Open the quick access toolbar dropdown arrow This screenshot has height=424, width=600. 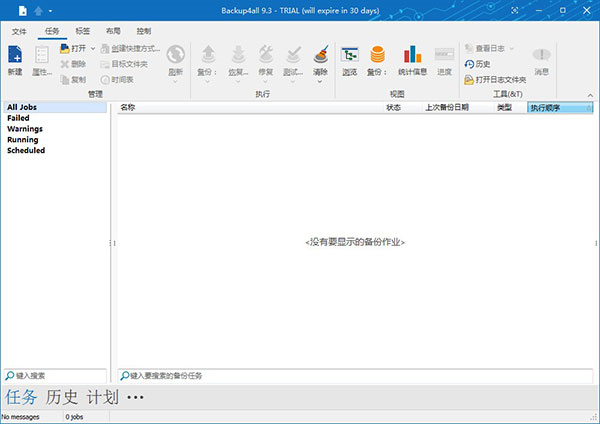(50, 11)
